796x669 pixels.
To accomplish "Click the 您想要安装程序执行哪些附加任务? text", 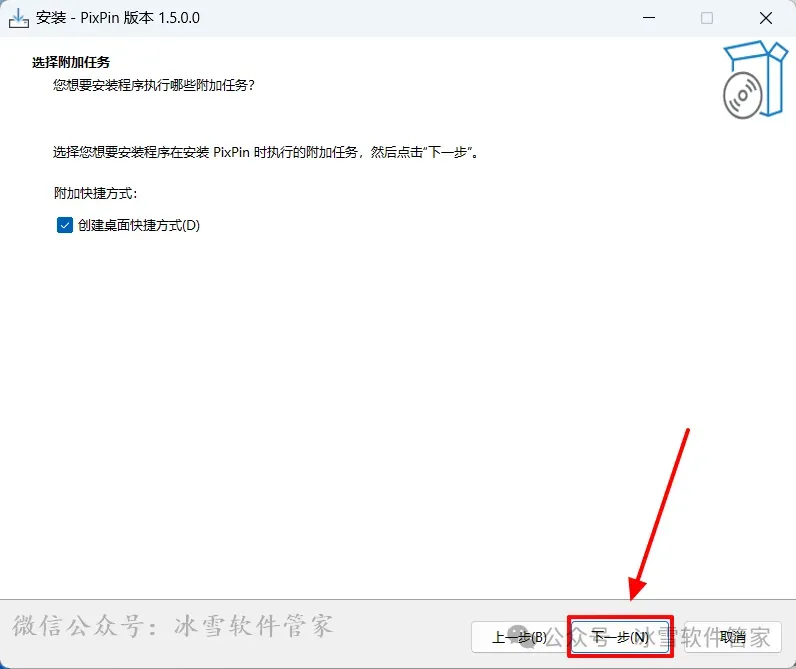I will (x=153, y=85).
